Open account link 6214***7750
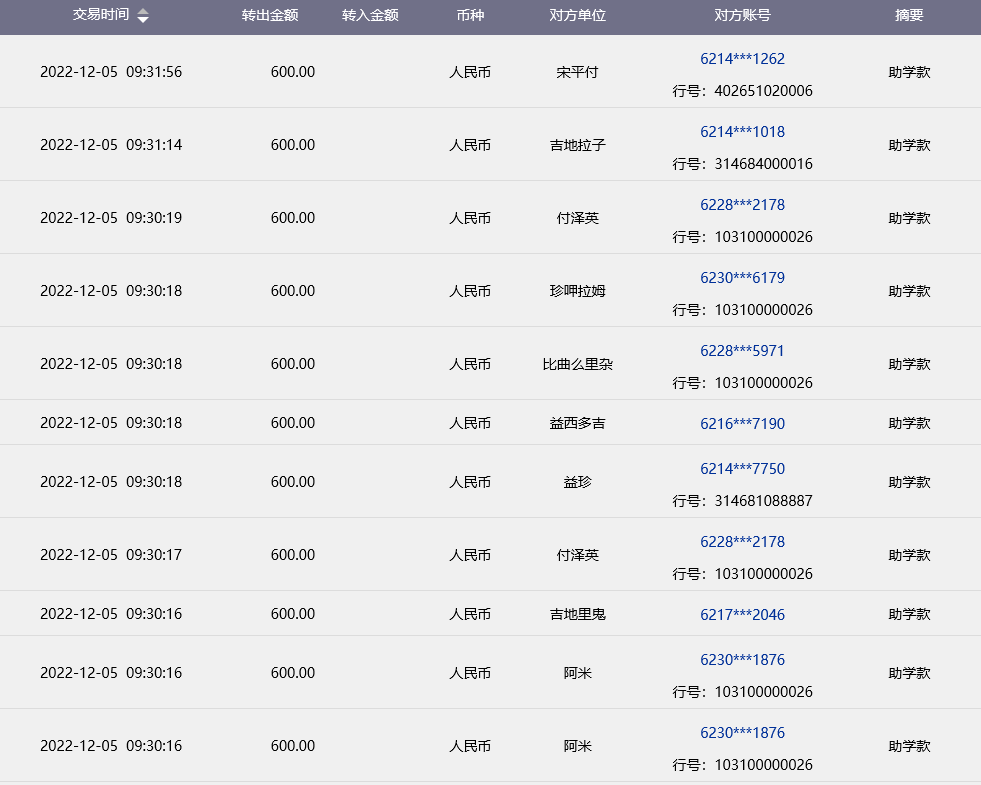Image resolution: width=981 pixels, height=785 pixels. coord(742,469)
